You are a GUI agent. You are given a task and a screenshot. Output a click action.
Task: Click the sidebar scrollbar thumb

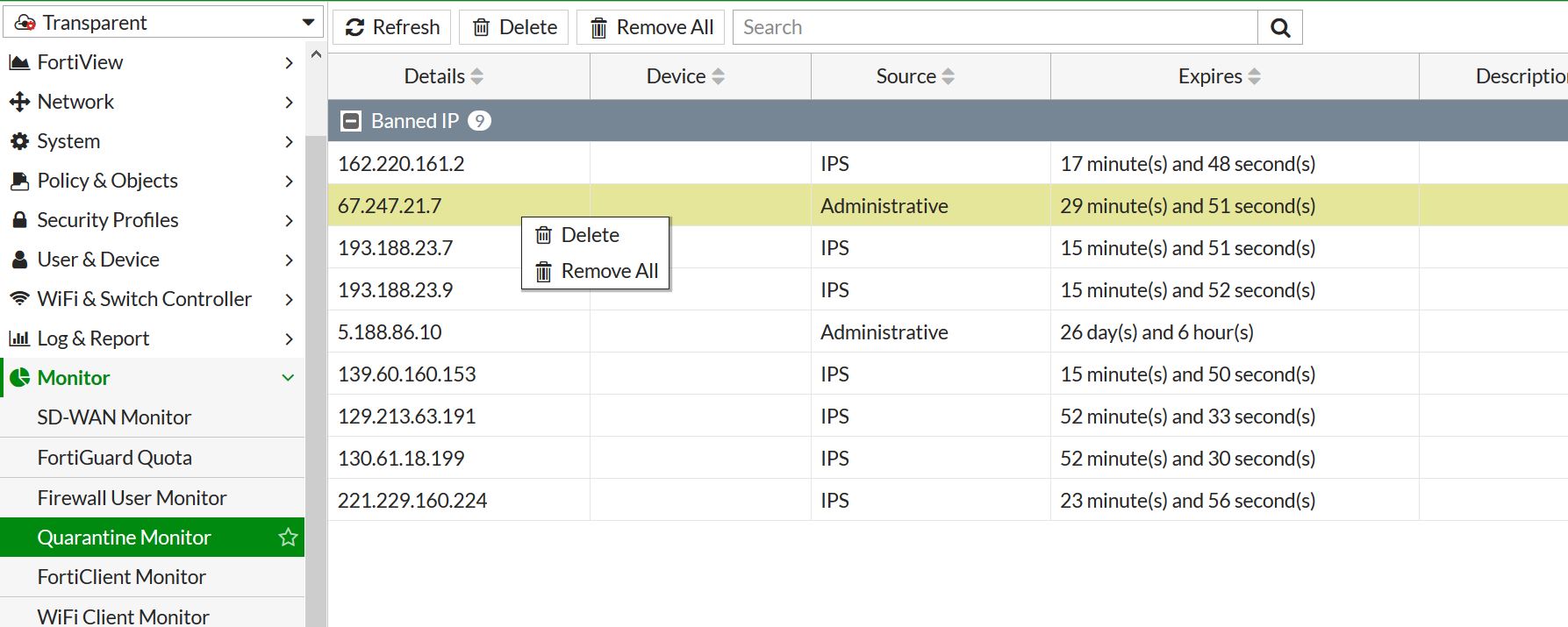pyautogui.click(x=316, y=381)
